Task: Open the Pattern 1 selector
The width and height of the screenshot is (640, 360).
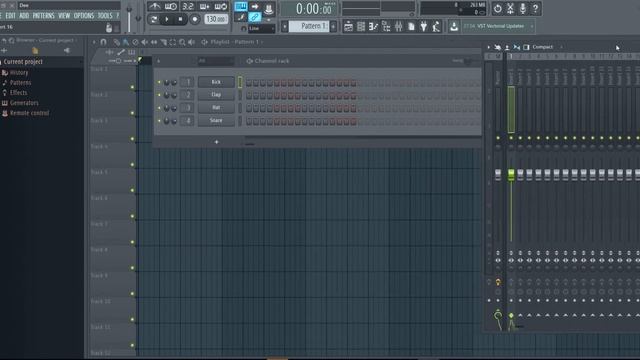Action: pyautogui.click(x=309, y=27)
